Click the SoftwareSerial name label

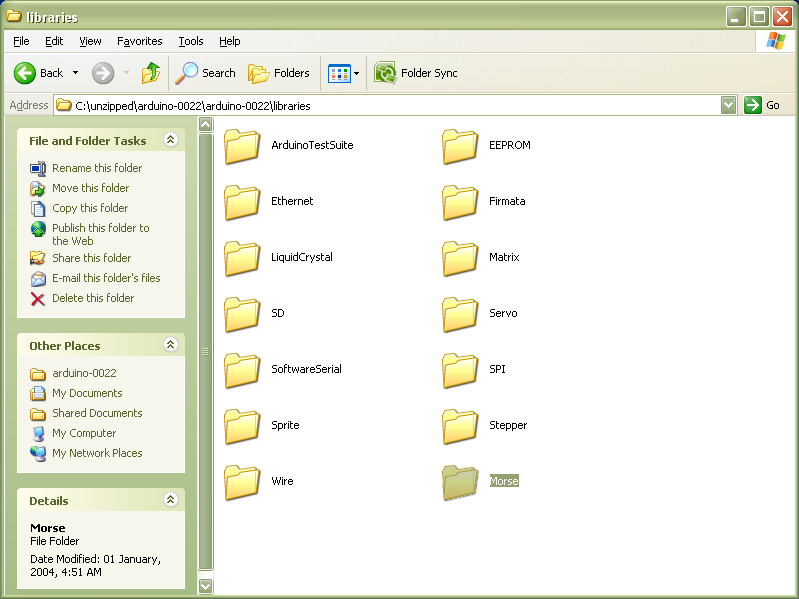(x=306, y=369)
